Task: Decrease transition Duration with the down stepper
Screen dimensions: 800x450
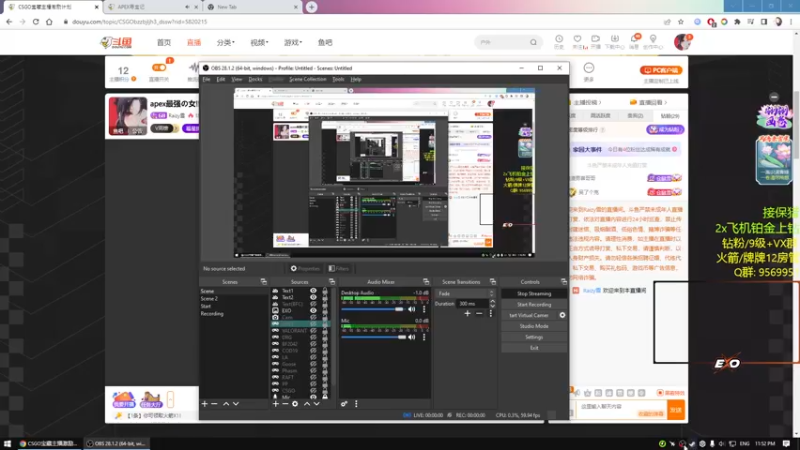Action: (x=492, y=306)
